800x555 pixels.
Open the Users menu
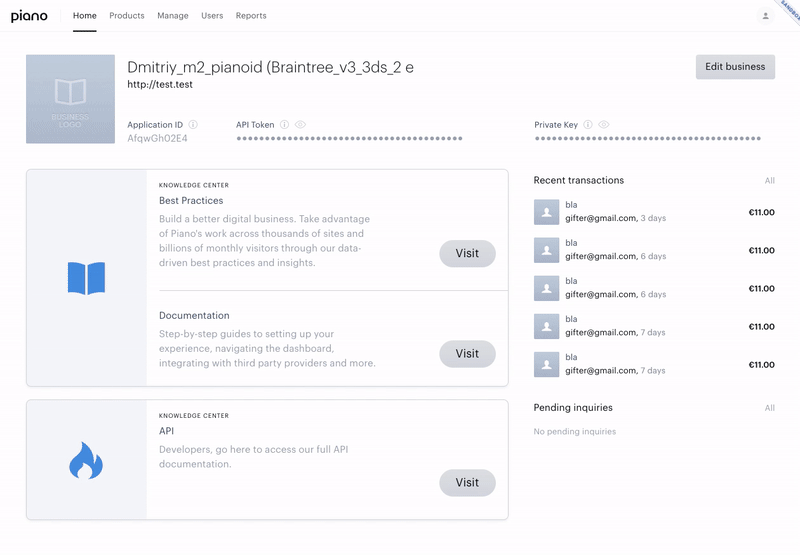point(212,16)
